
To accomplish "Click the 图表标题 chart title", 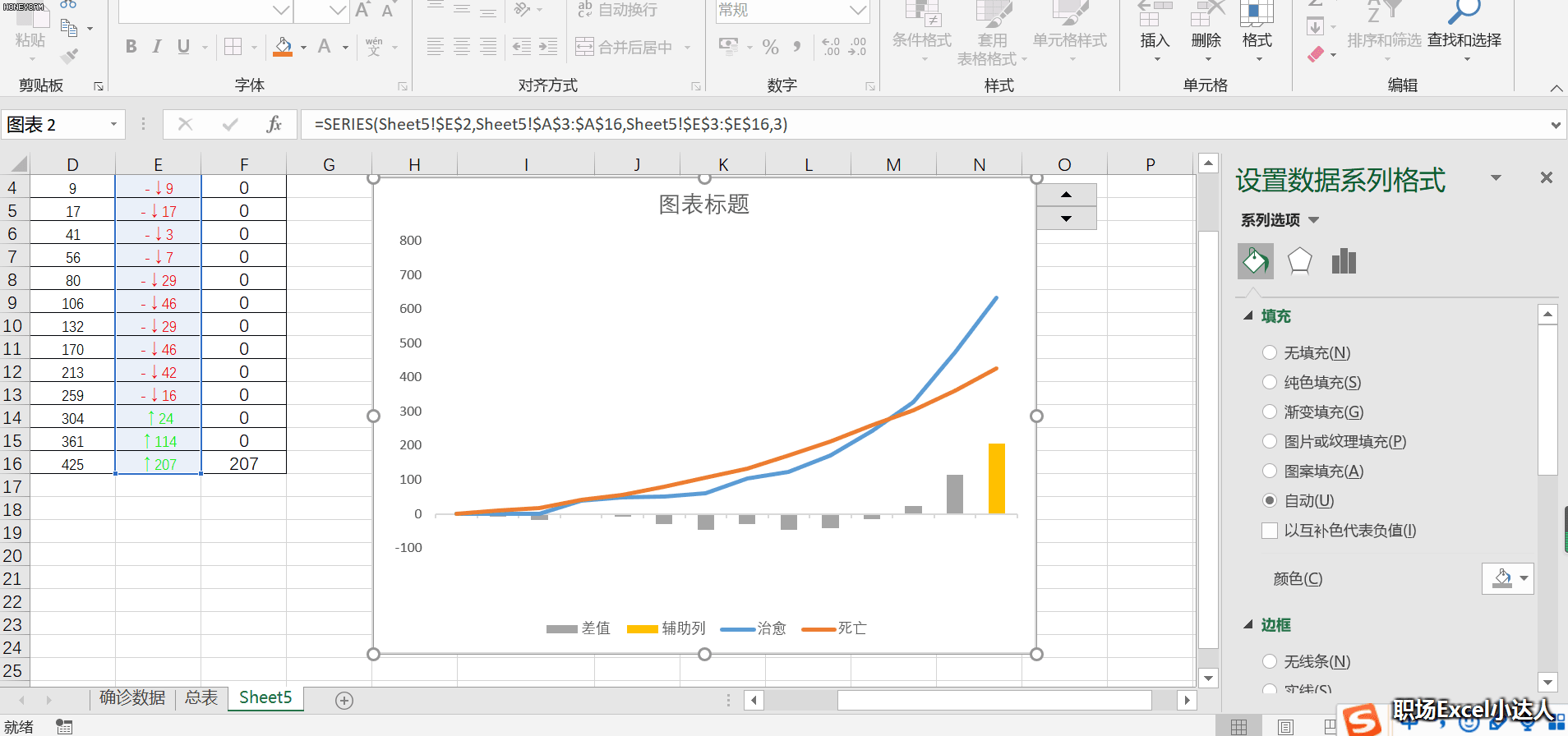I will click(704, 204).
